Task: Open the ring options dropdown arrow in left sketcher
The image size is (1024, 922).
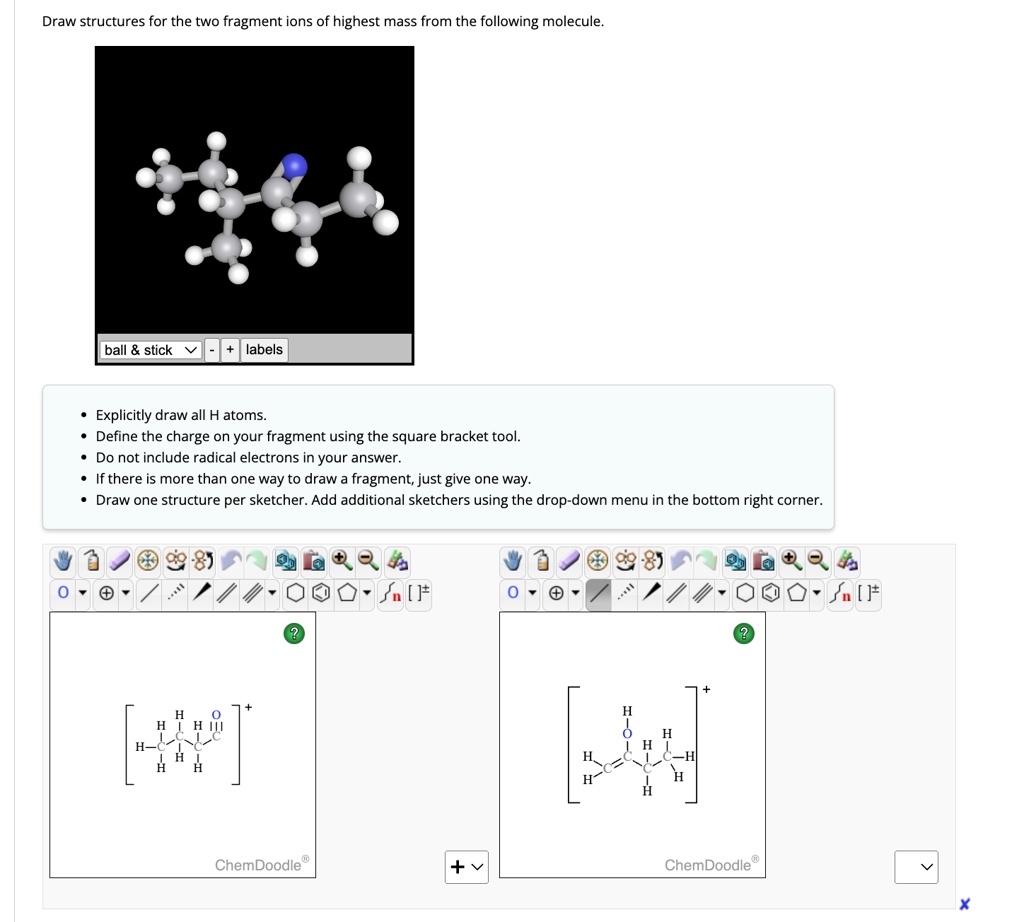Action: [x=367, y=593]
